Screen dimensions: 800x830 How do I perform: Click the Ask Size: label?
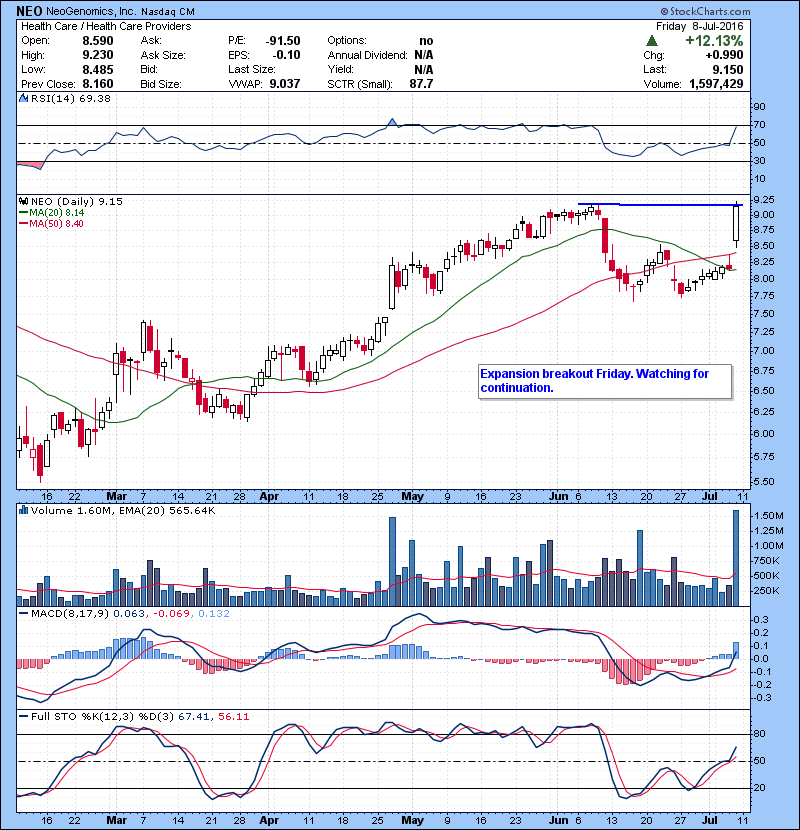click(163, 55)
